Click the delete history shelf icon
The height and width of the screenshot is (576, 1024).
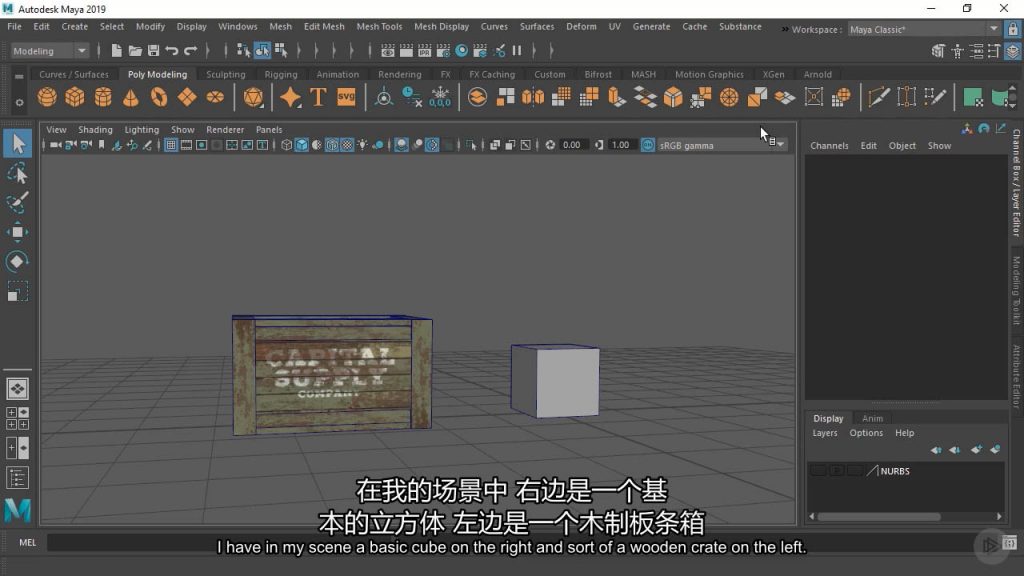click(x=412, y=97)
